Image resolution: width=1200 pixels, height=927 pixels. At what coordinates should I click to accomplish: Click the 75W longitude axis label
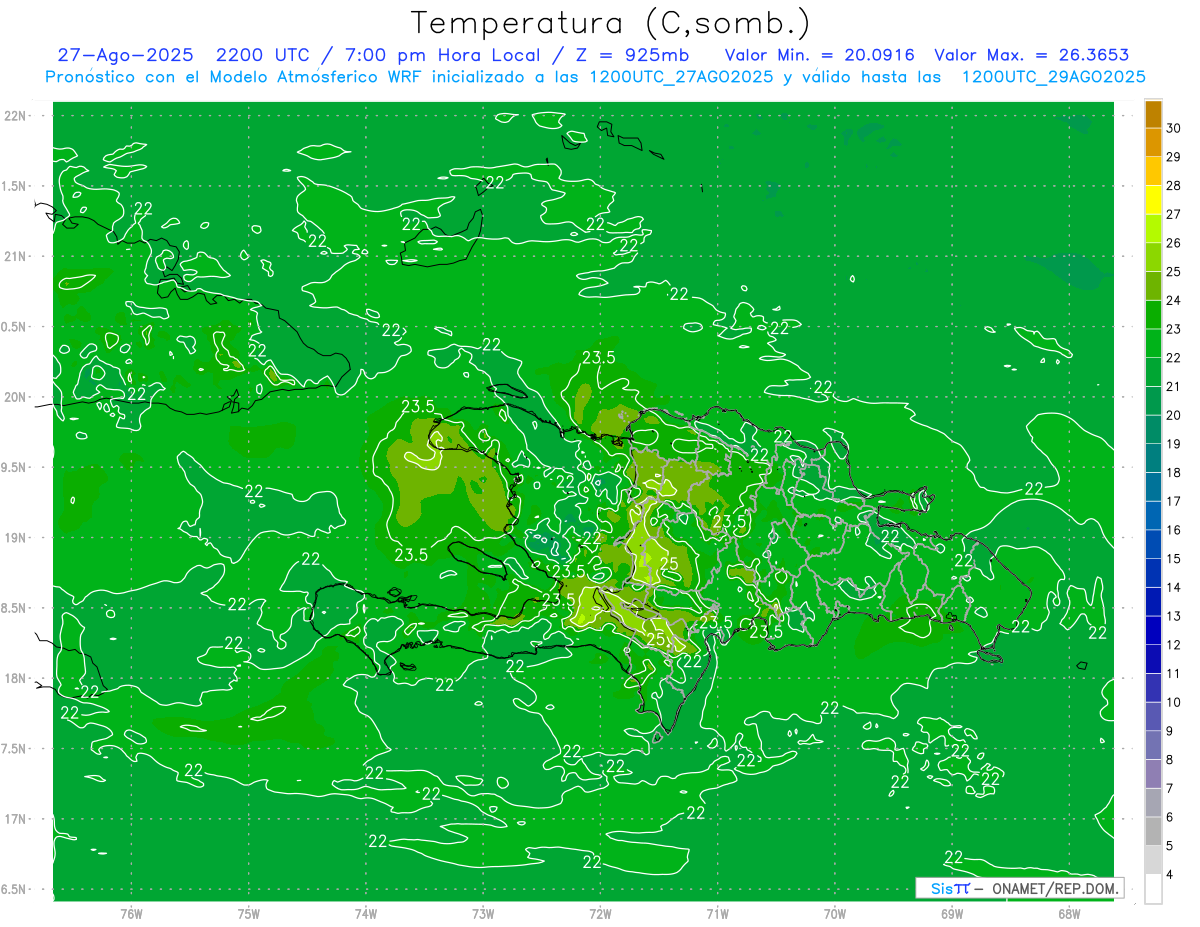(x=249, y=914)
